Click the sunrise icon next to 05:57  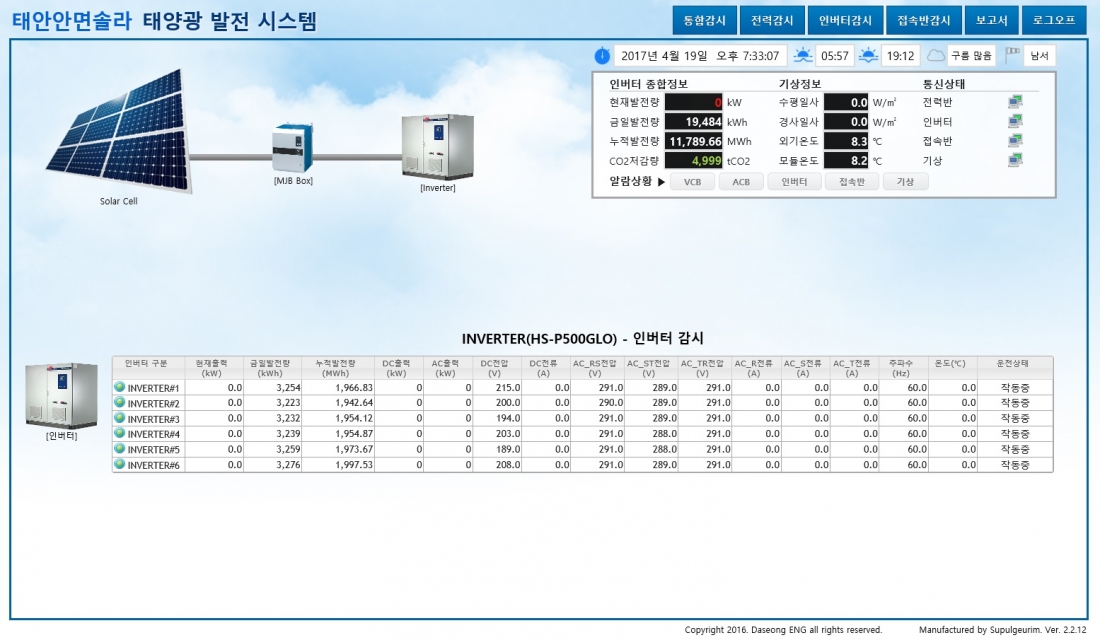pos(803,56)
